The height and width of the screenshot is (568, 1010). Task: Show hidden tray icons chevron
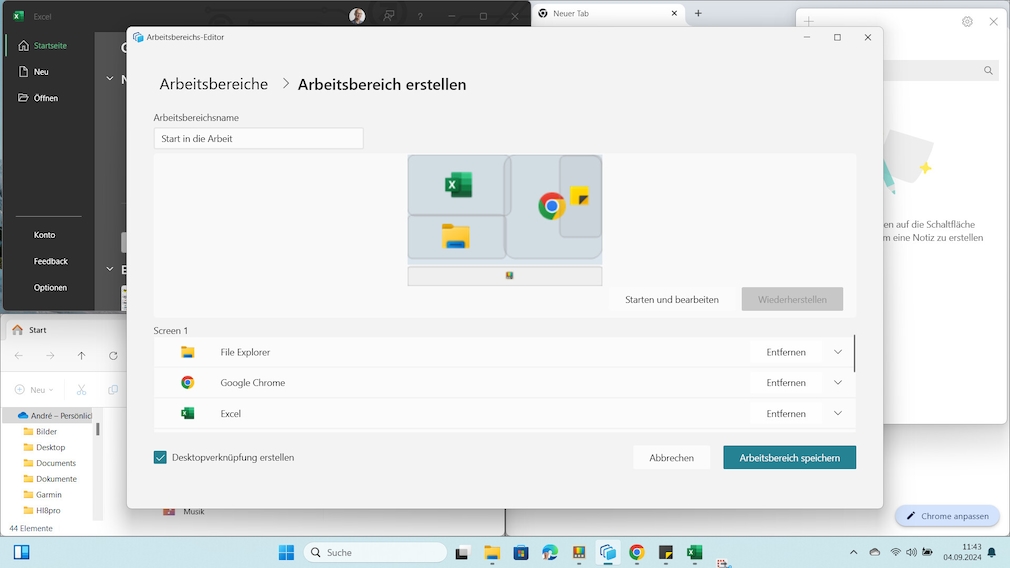click(x=853, y=553)
